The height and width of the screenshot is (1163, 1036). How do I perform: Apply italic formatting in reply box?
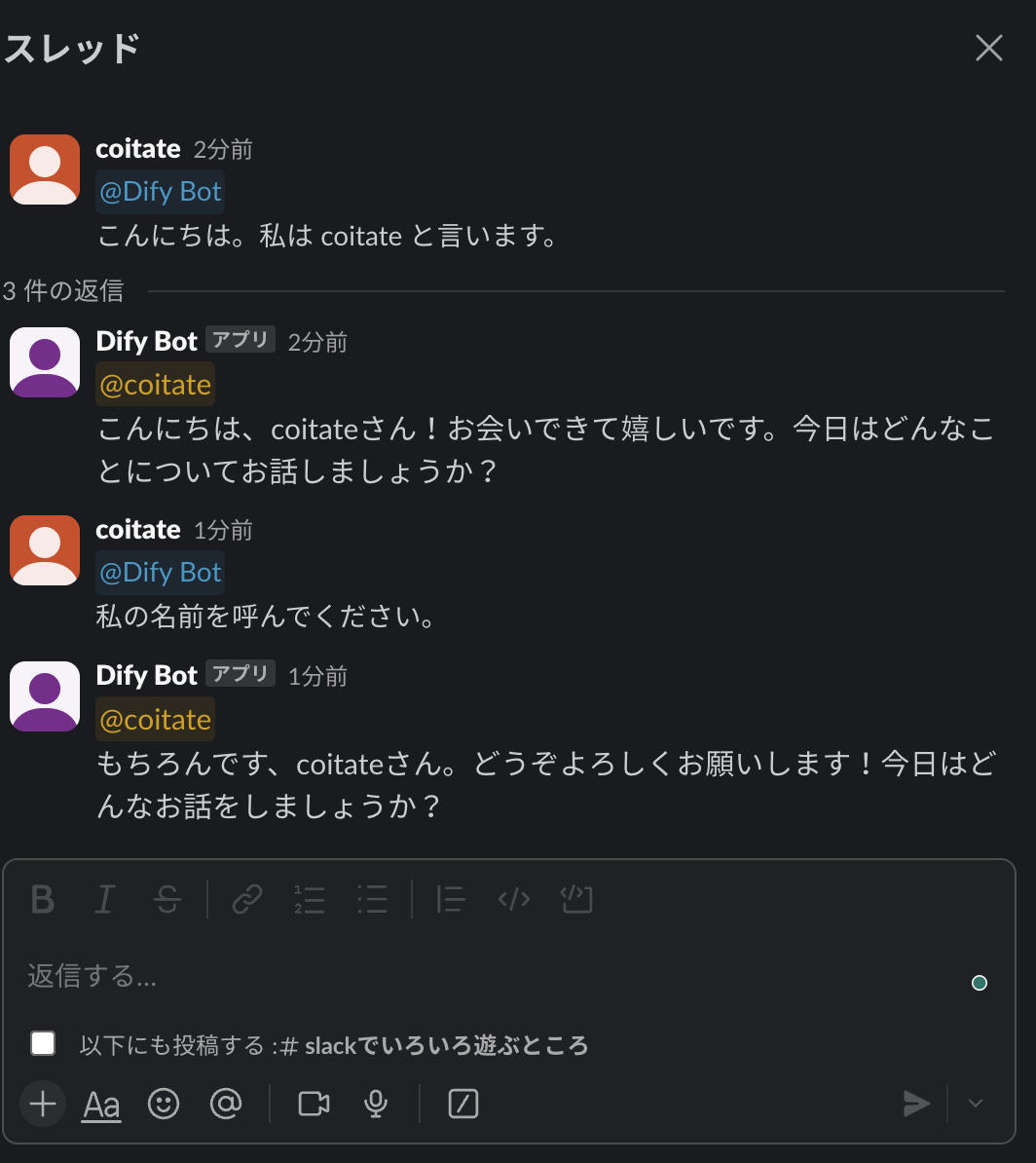104,899
